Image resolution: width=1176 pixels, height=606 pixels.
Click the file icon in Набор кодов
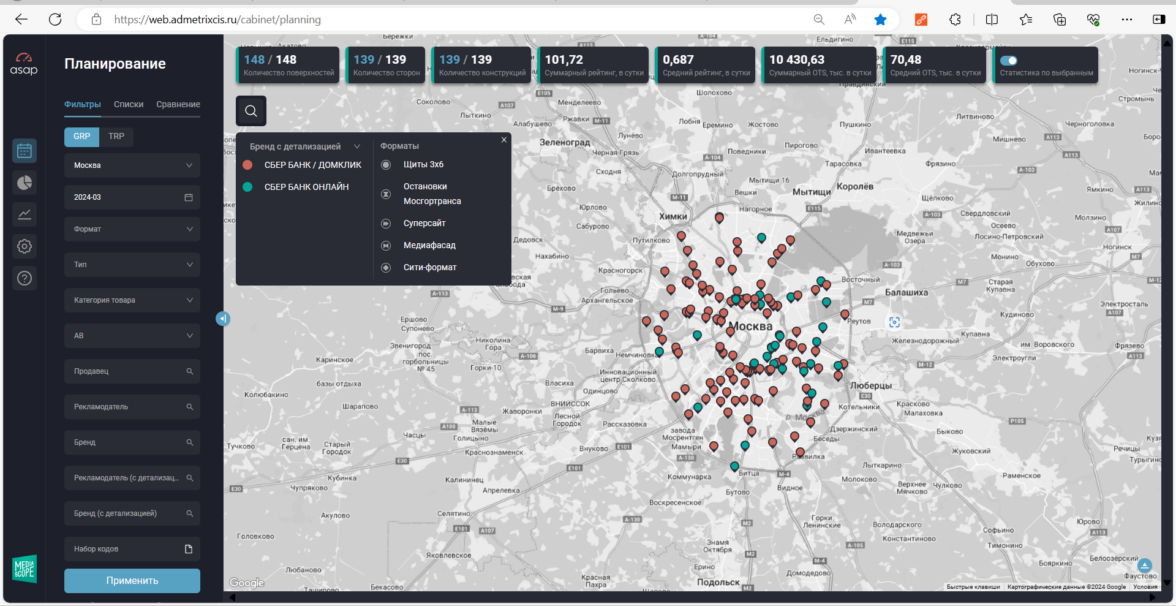coord(188,549)
